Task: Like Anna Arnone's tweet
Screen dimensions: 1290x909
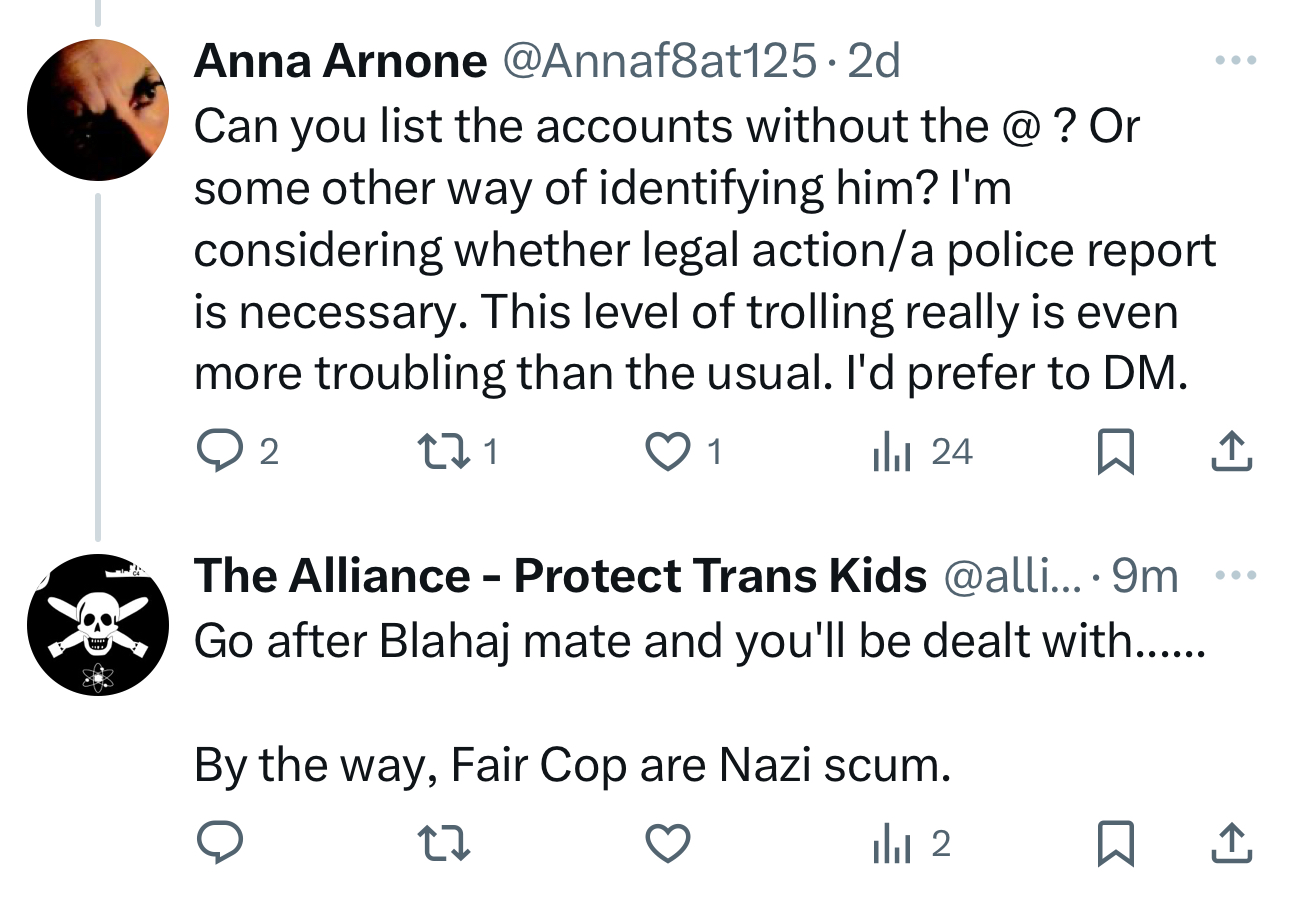Action: click(x=666, y=453)
